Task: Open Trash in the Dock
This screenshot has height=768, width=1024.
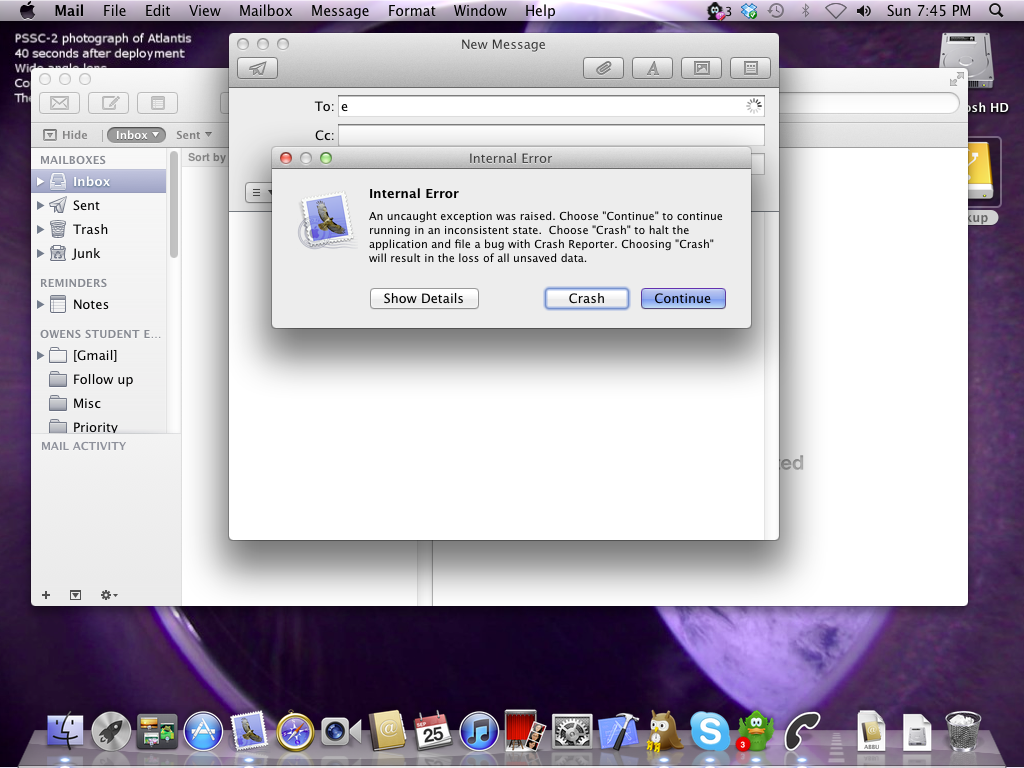Action: [963, 731]
